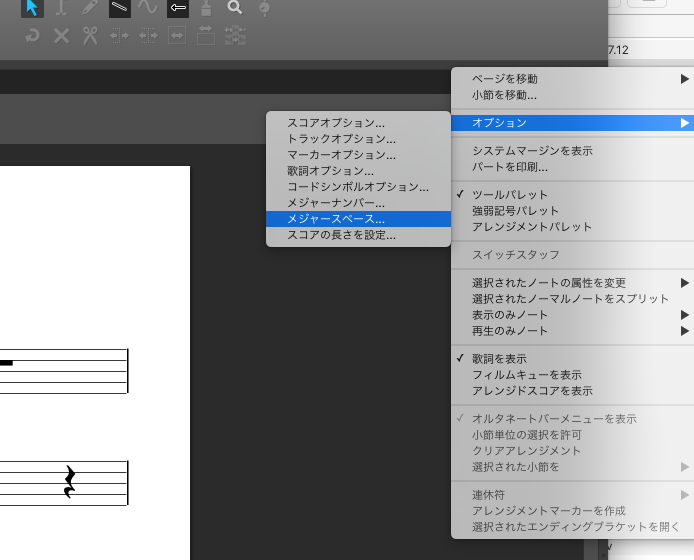
Task: Expand 連休符 submenu
Action: coord(572,495)
